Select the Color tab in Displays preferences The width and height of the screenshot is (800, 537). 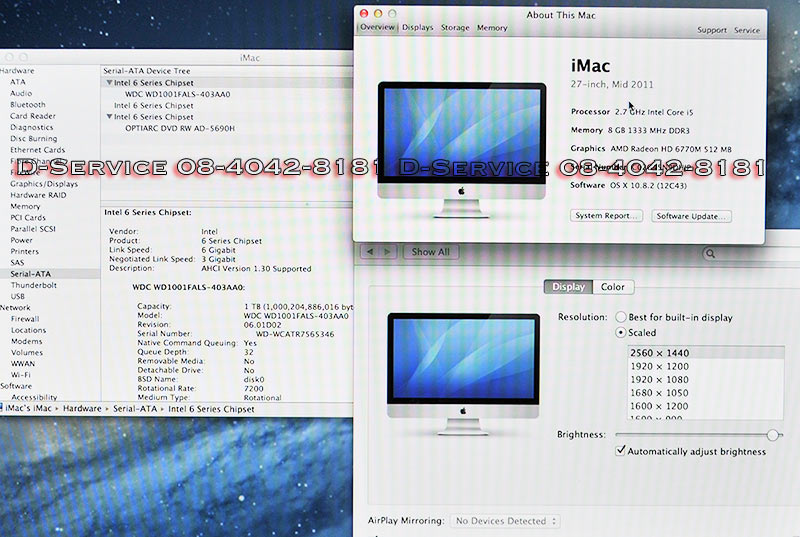(613, 287)
